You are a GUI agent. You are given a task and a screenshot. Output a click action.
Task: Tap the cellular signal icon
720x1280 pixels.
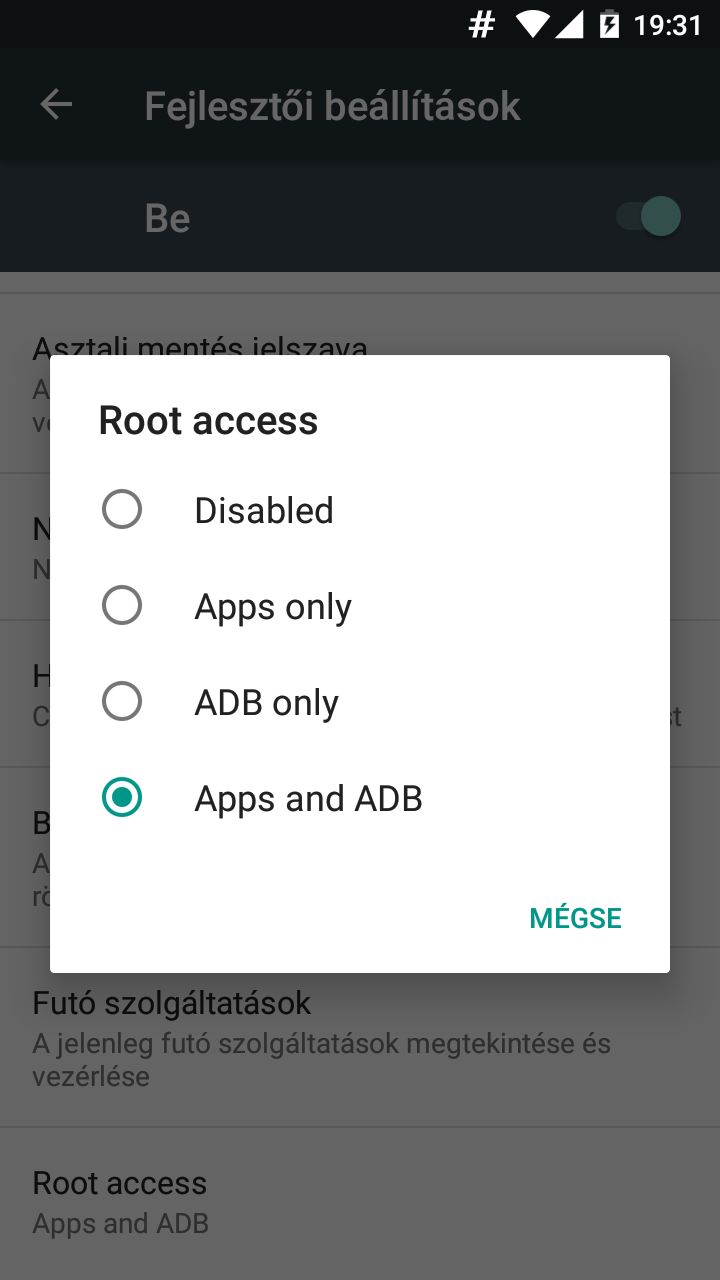click(569, 25)
